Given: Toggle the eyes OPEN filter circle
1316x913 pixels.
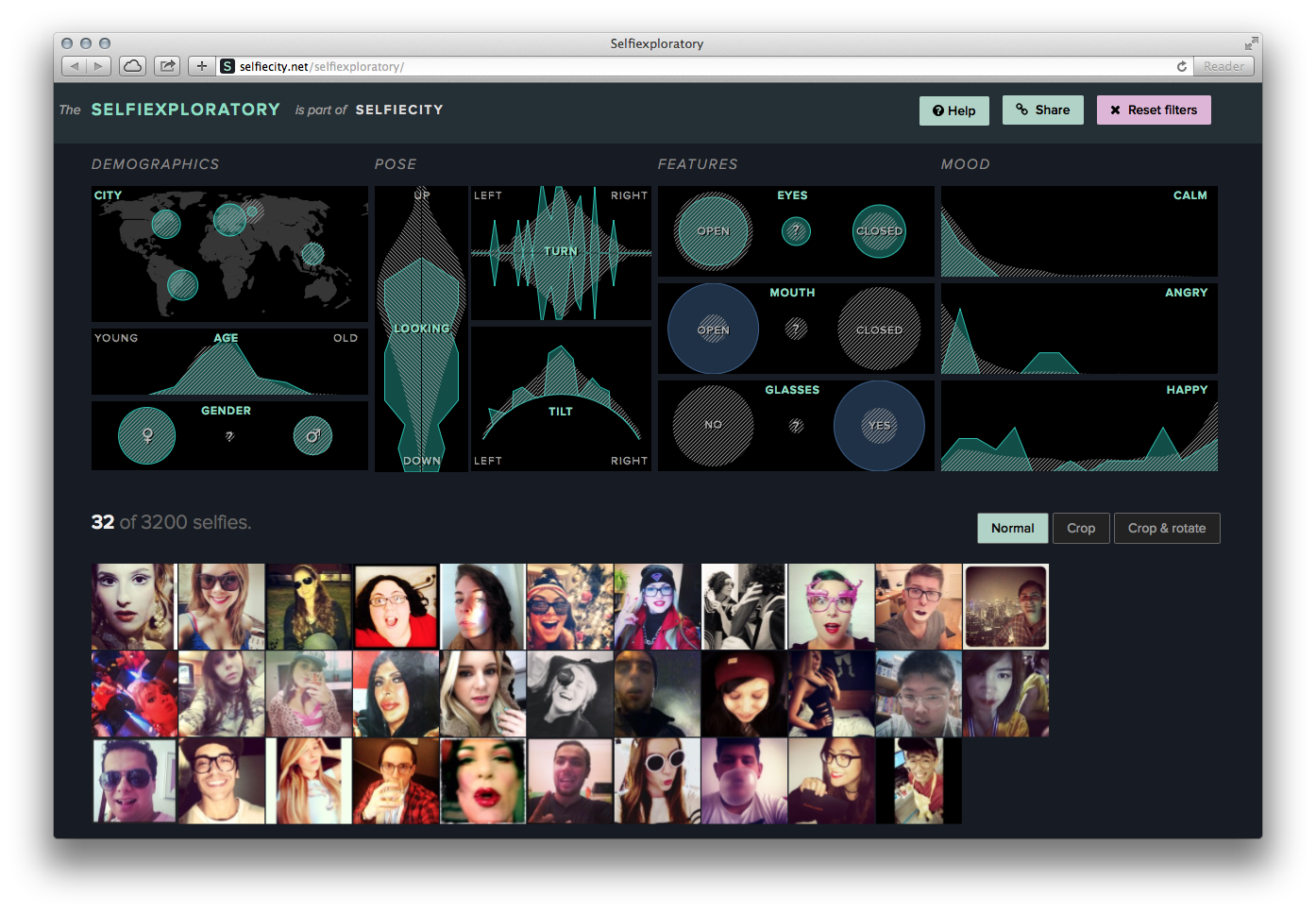Looking at the screenshot, I should click(713, 231).
